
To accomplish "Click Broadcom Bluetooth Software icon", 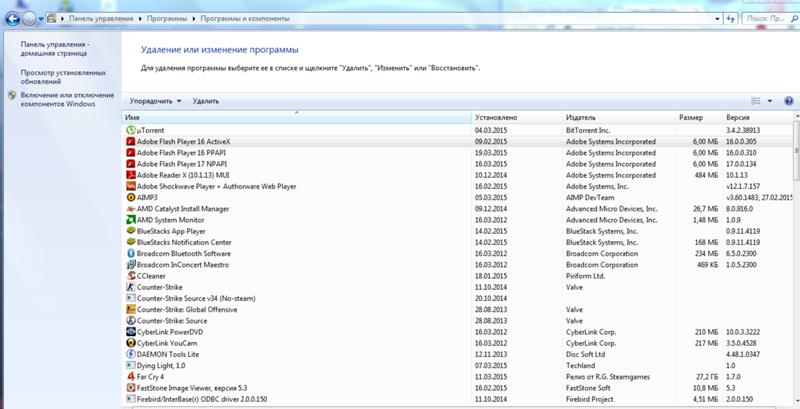I will (x=131, y=254).
